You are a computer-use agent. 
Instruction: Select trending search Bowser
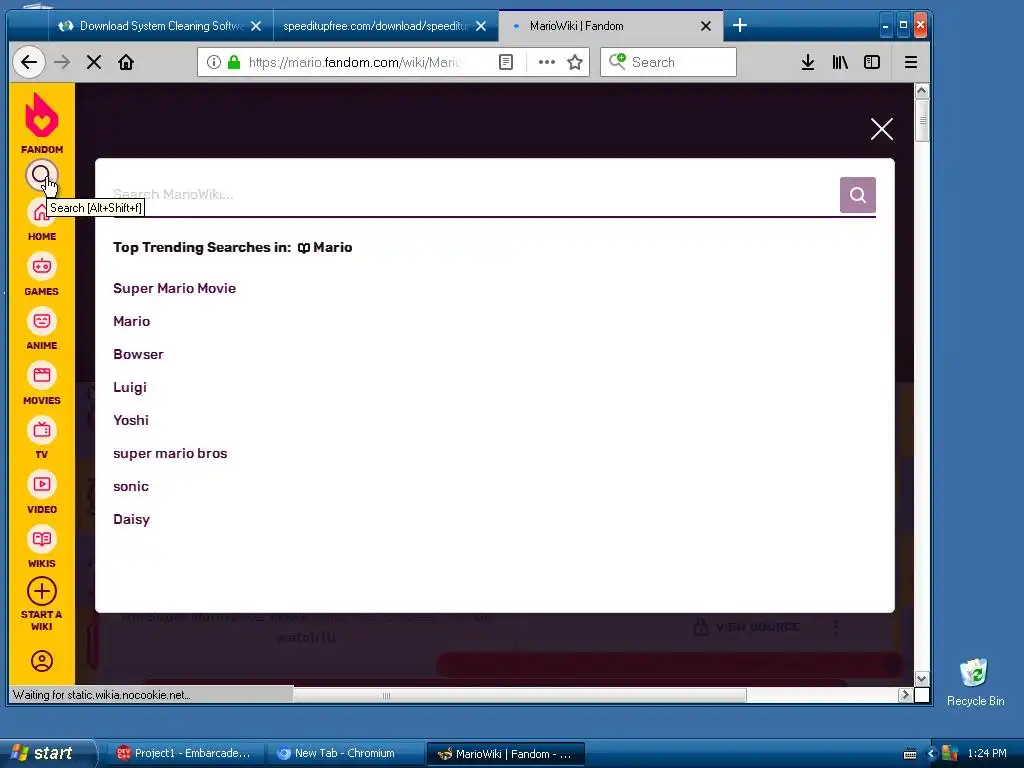(x=138, y=354)
